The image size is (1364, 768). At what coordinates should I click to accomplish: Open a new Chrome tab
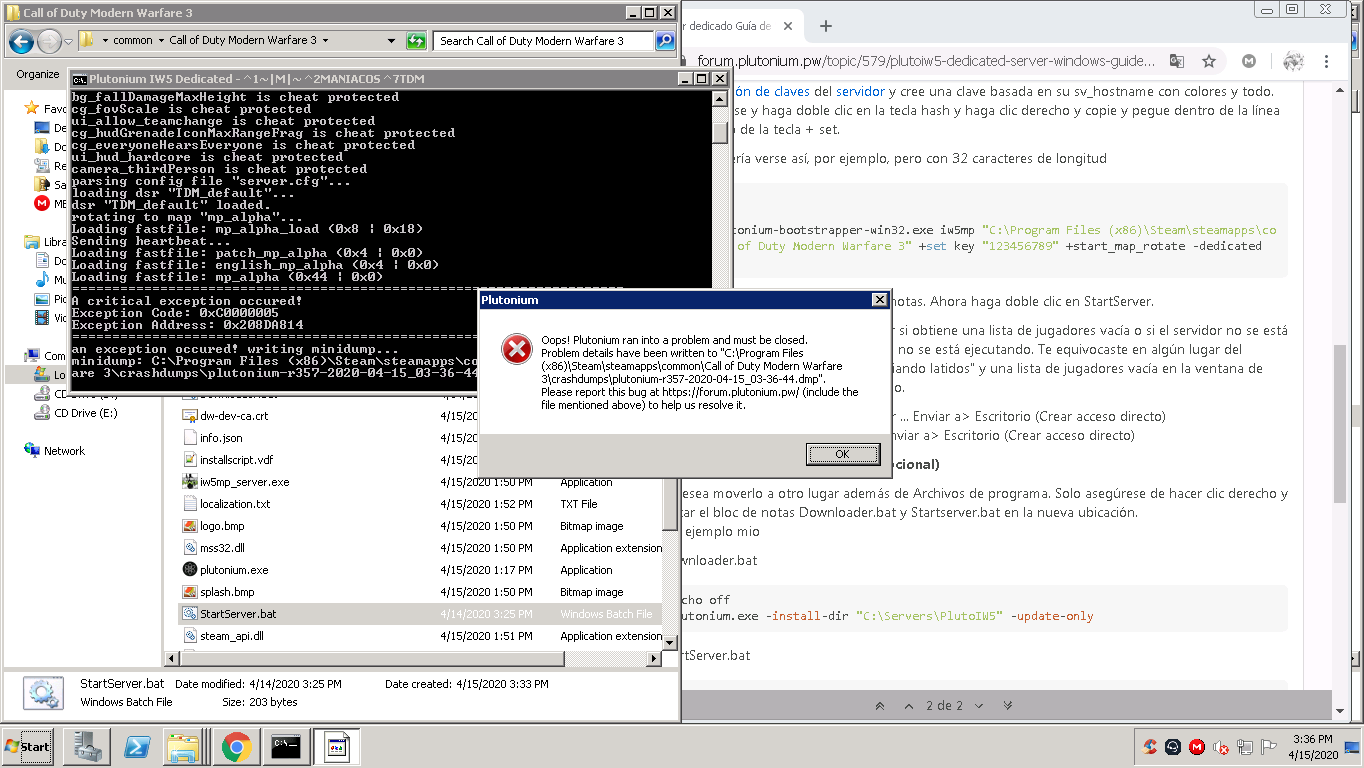(826, 27)
